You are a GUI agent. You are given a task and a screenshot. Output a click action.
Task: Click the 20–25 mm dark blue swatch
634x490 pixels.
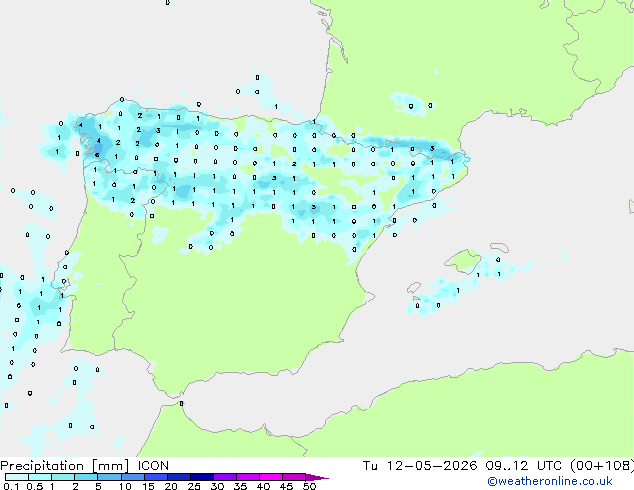coord(179,477)
